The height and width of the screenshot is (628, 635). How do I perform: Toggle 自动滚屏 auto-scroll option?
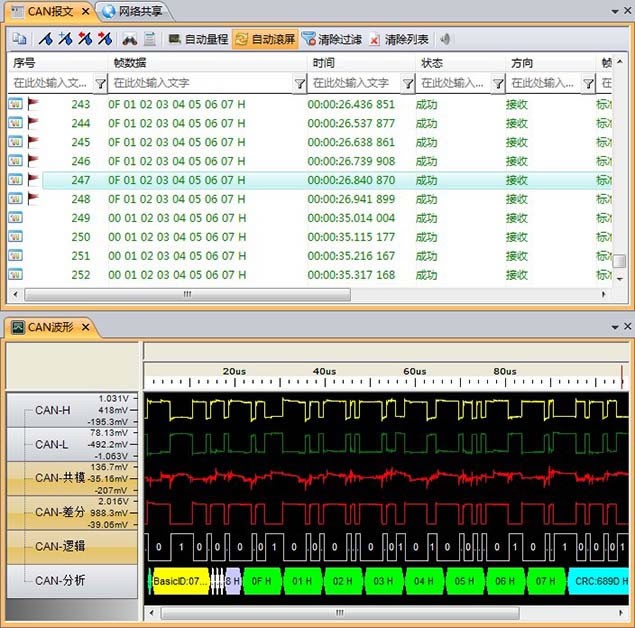click(x=265, y=40)
